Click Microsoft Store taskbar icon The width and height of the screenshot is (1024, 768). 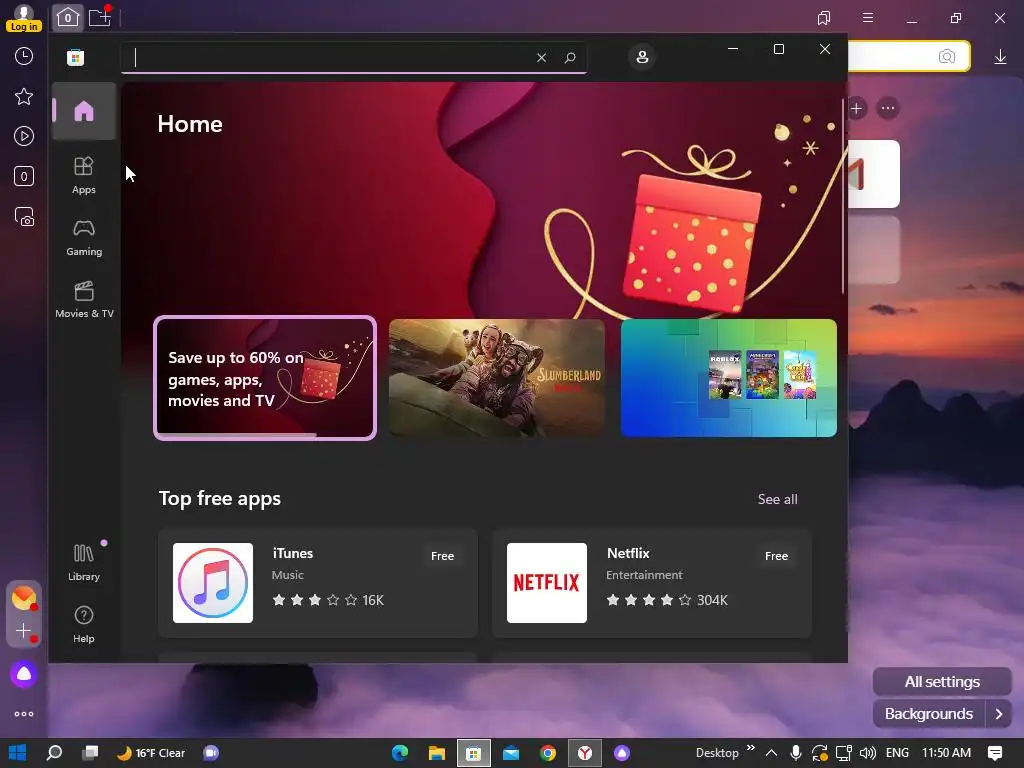473,753
